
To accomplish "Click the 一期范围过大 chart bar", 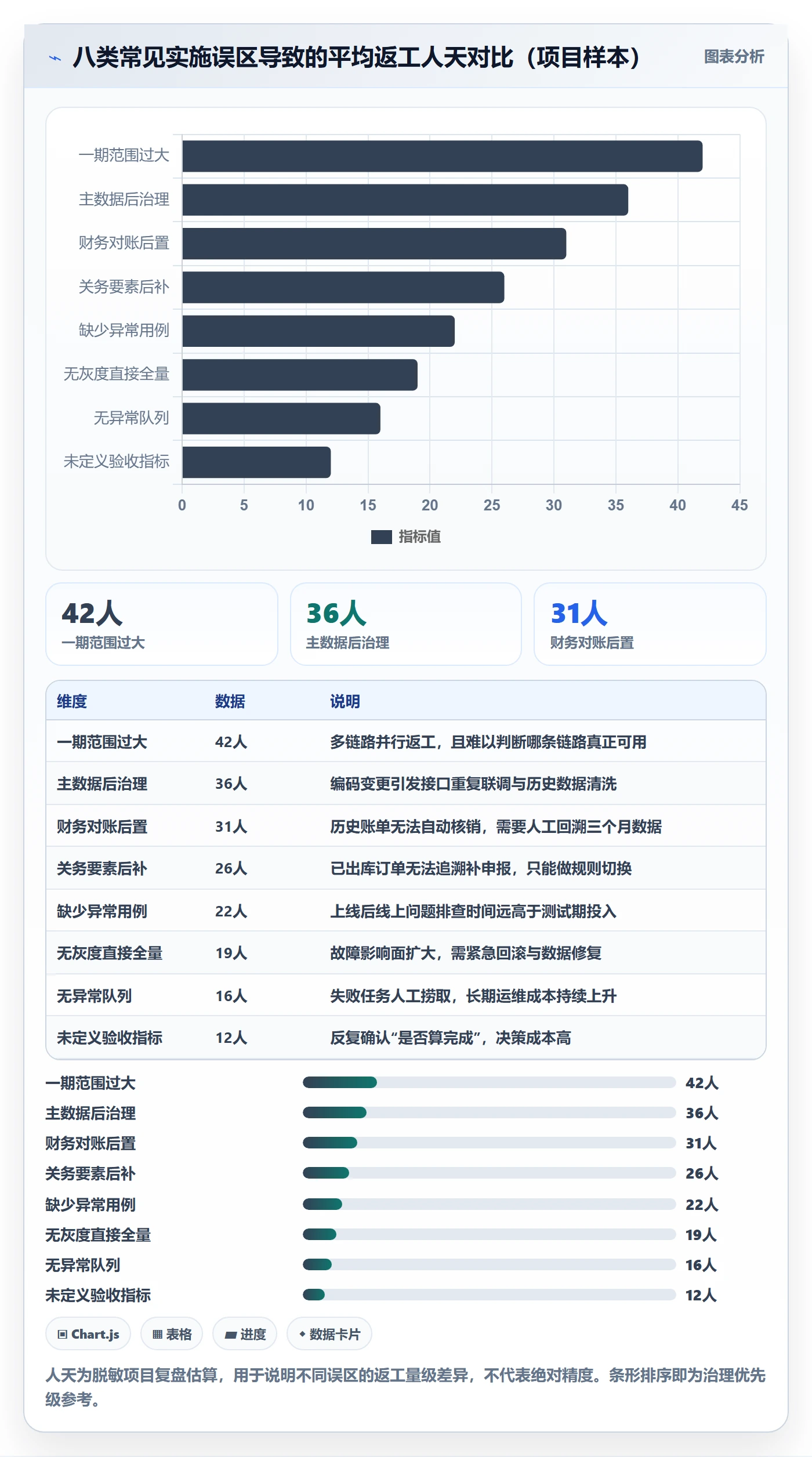I will tap(442, 156).
